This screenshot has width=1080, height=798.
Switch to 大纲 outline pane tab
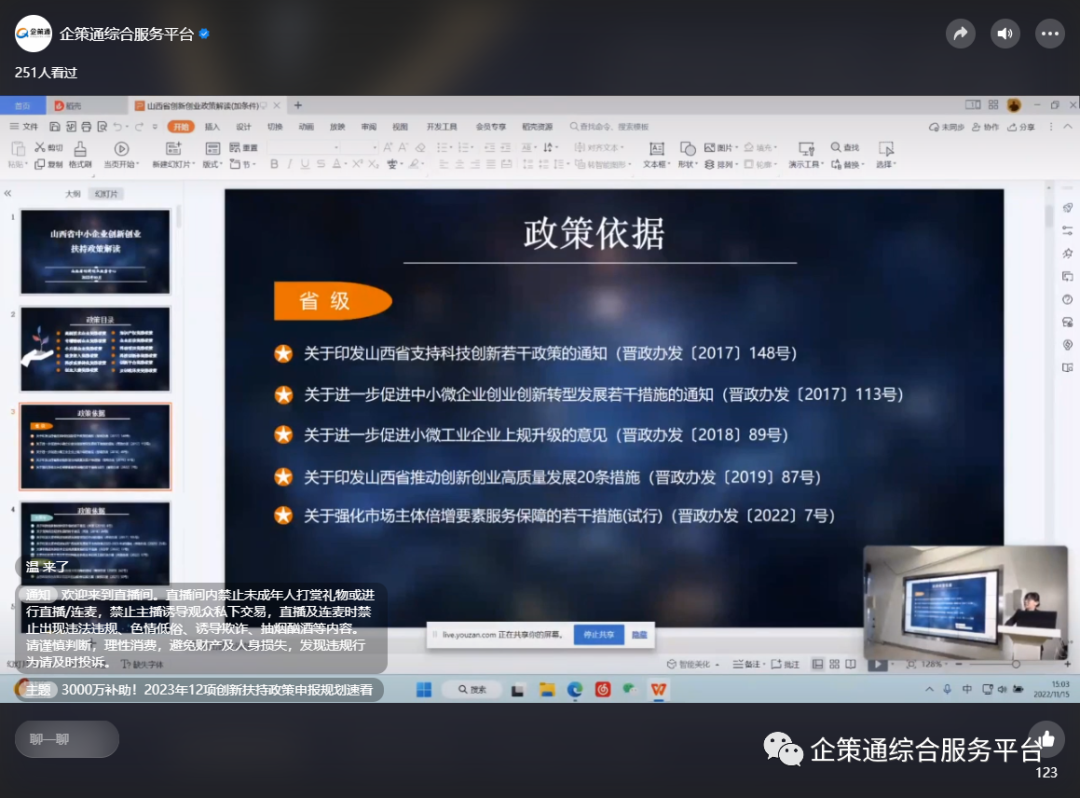tap(72, 194)
